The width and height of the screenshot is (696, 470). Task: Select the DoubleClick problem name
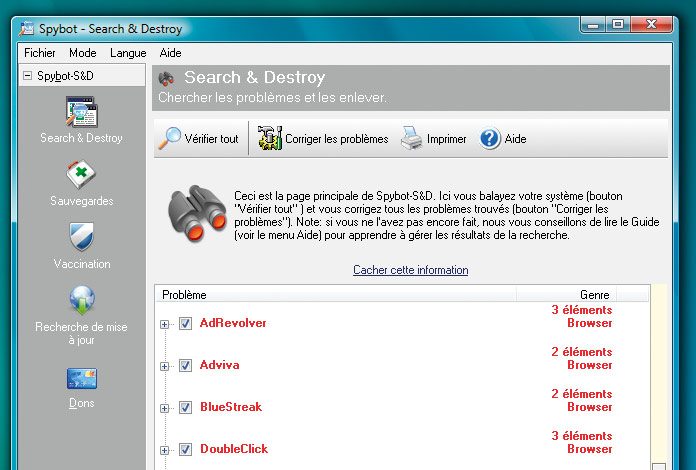coord(234,449)
